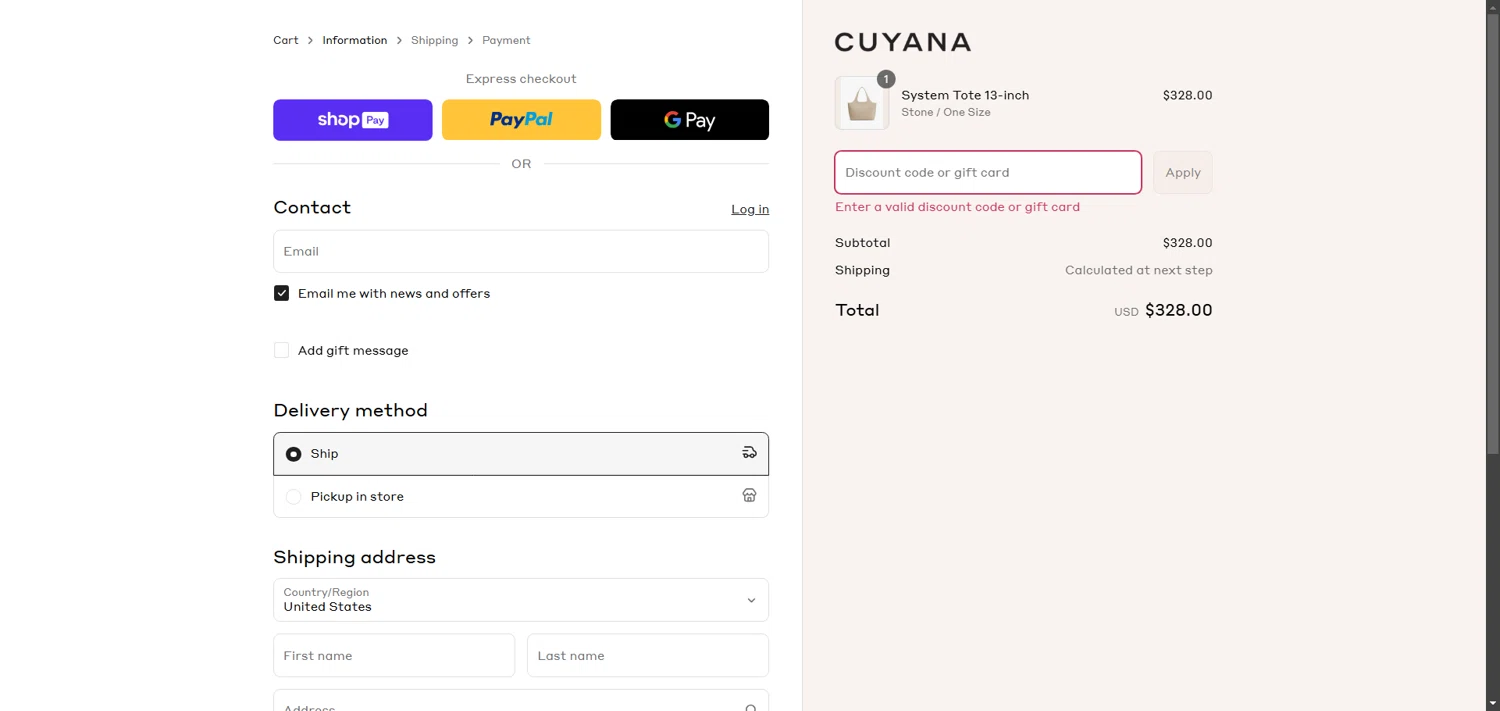Go to the Shipping breadcrumb step
Viewport: 1500px width, 711px height.
point(434,40)
